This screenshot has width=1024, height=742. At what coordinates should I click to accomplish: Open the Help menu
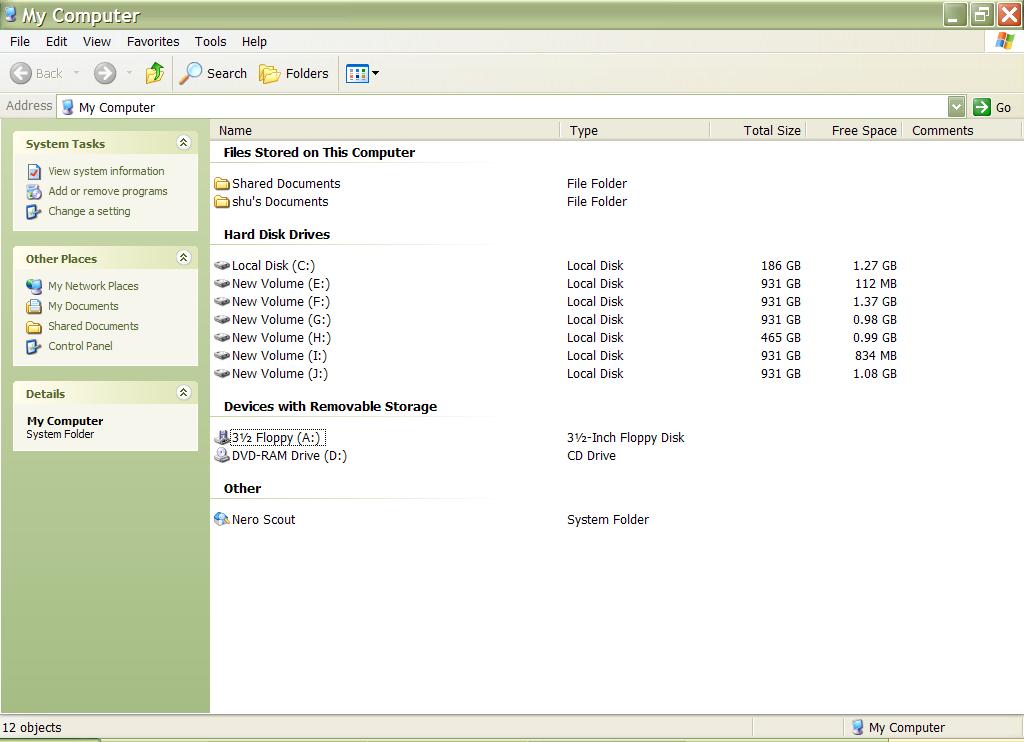[x=254, y=41]
